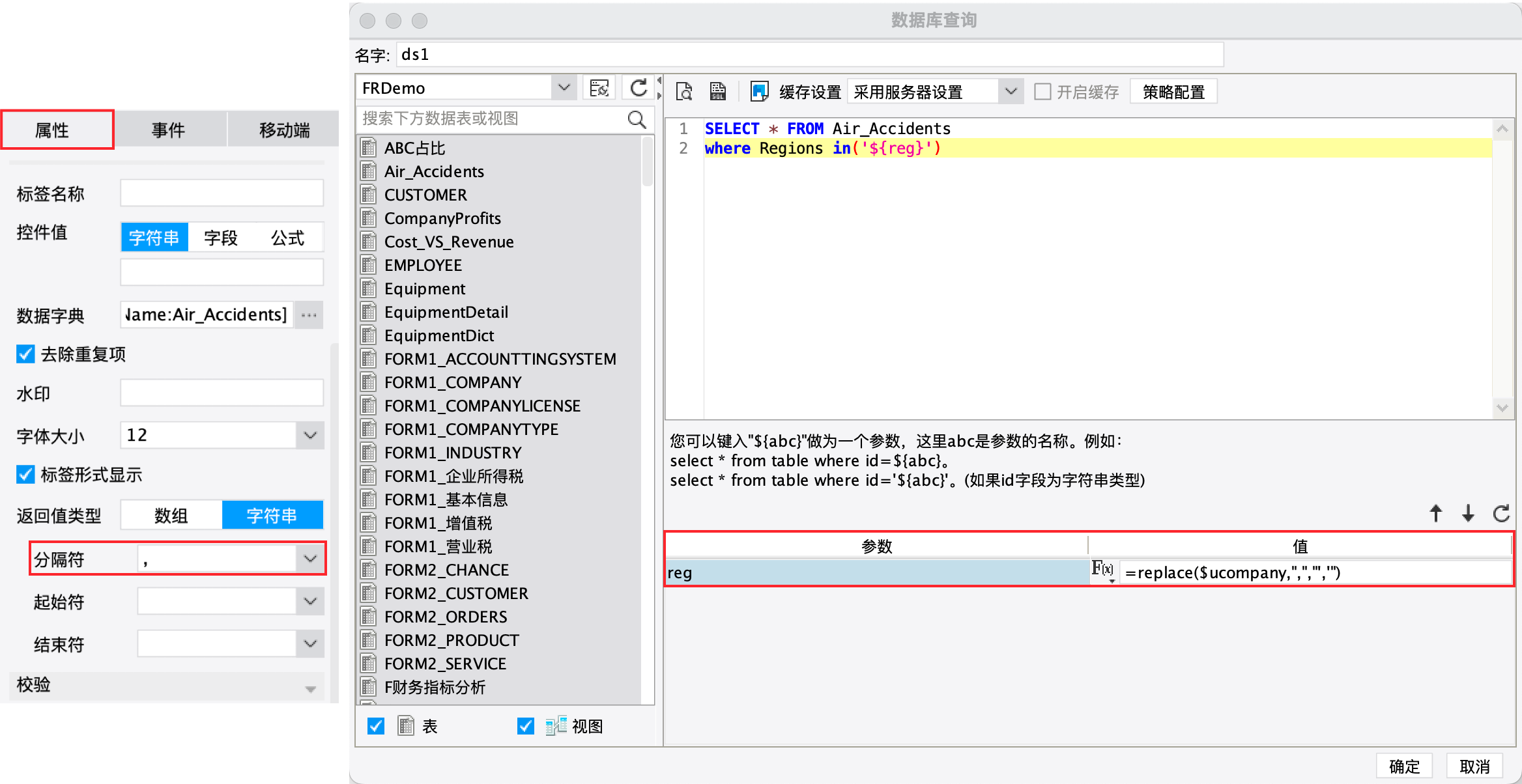Screen dimensions: 1522x784
Task: Enable the 开启缓存 checkbox
Action: [1042, 92]
